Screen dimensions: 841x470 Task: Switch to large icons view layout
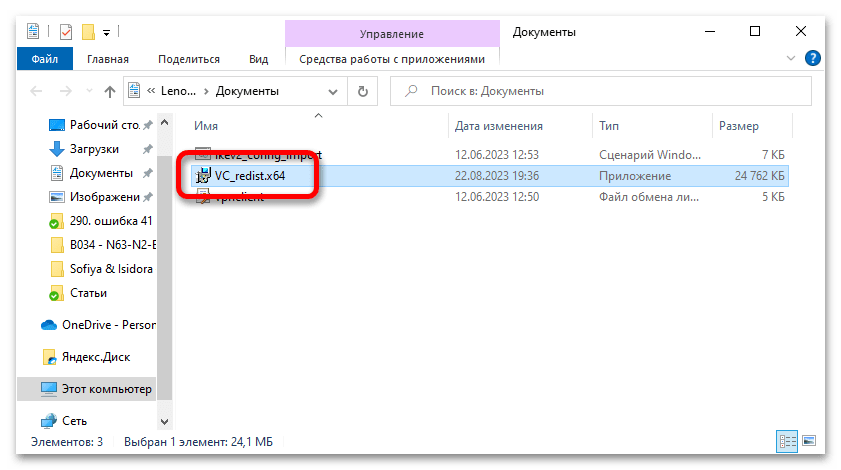[x=809, y=441]
